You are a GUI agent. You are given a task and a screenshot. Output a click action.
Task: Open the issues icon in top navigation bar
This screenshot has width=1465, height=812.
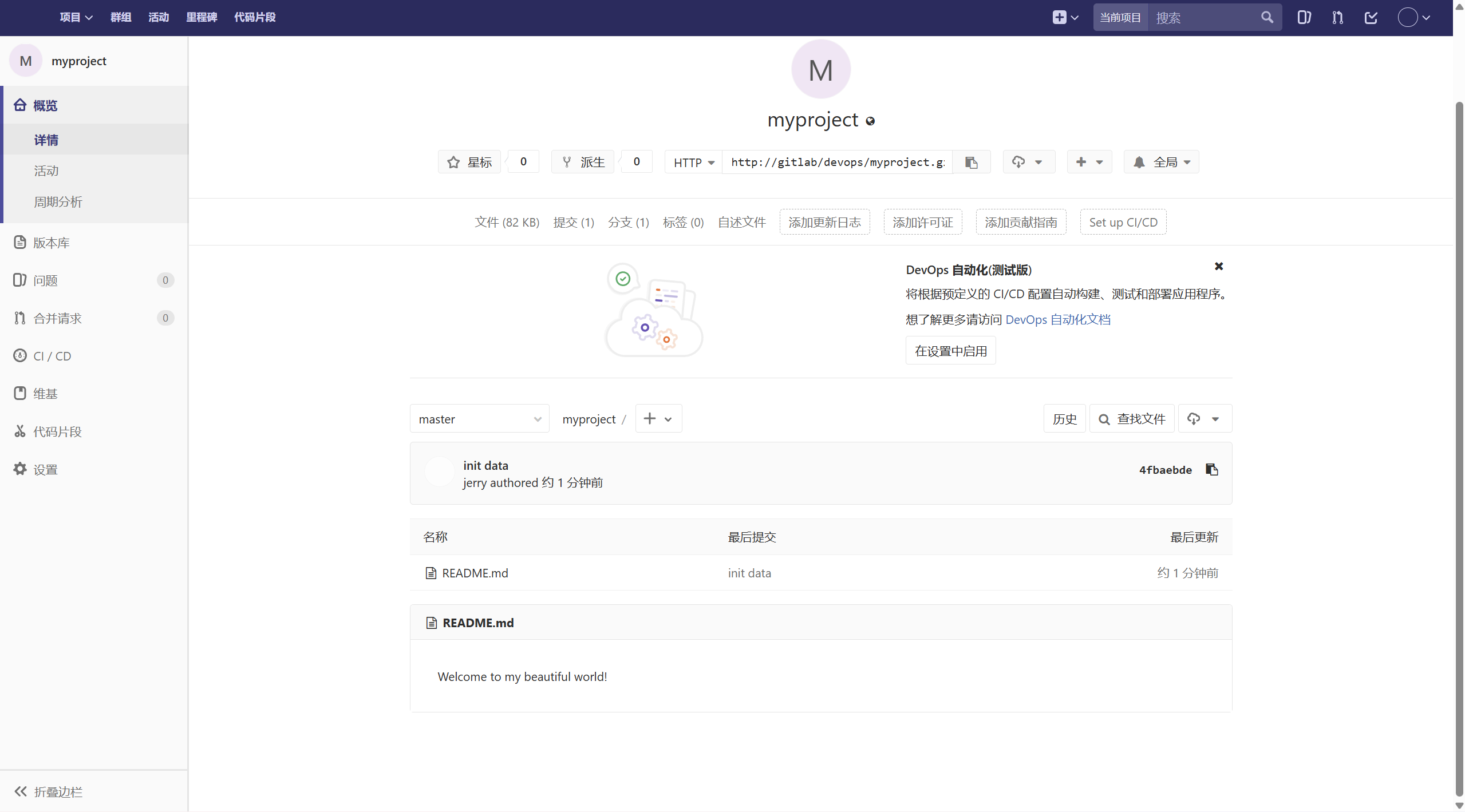pyautogui.click(x=1304, y=17)
